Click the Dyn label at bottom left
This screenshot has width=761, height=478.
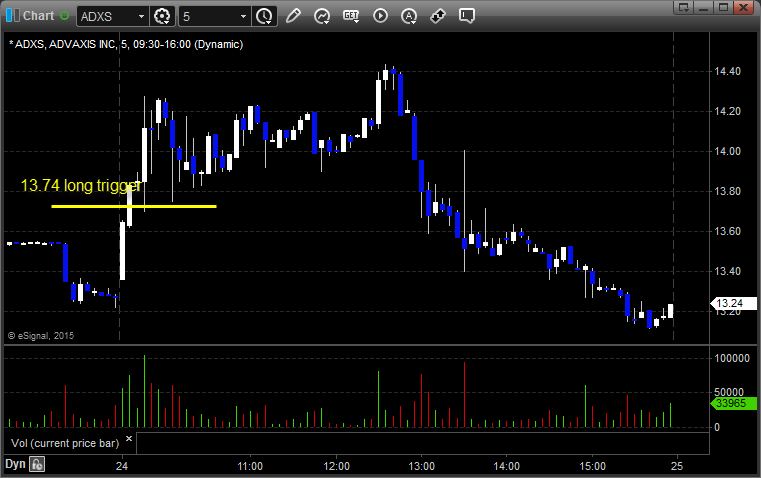15,464
